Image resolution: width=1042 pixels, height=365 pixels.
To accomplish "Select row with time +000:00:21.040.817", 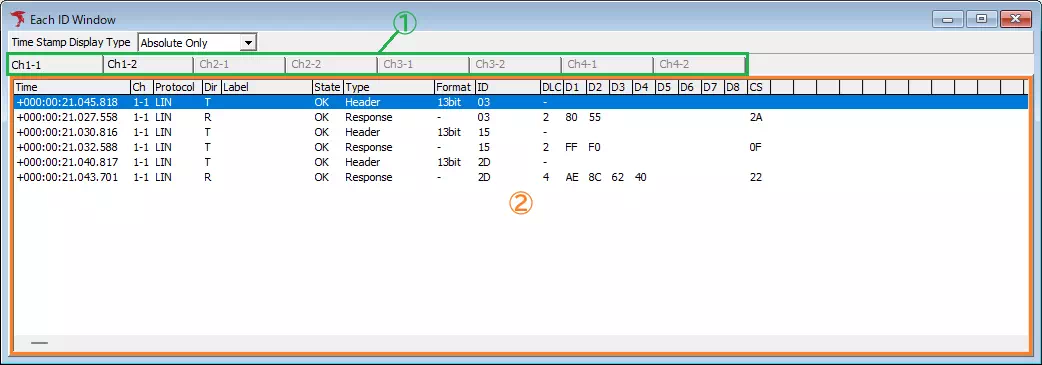I will pyautogui.click(x=520, y=162).
